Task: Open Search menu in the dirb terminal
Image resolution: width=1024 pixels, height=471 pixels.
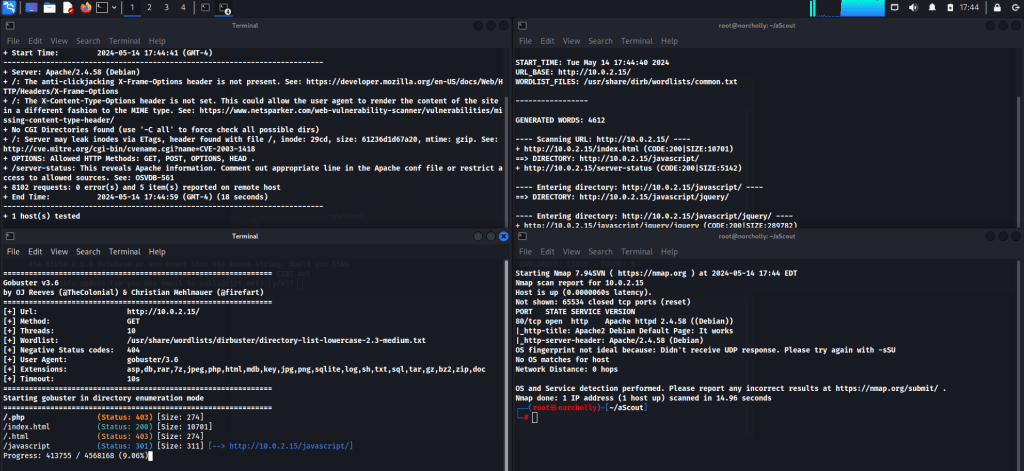Action: point(600,41)
